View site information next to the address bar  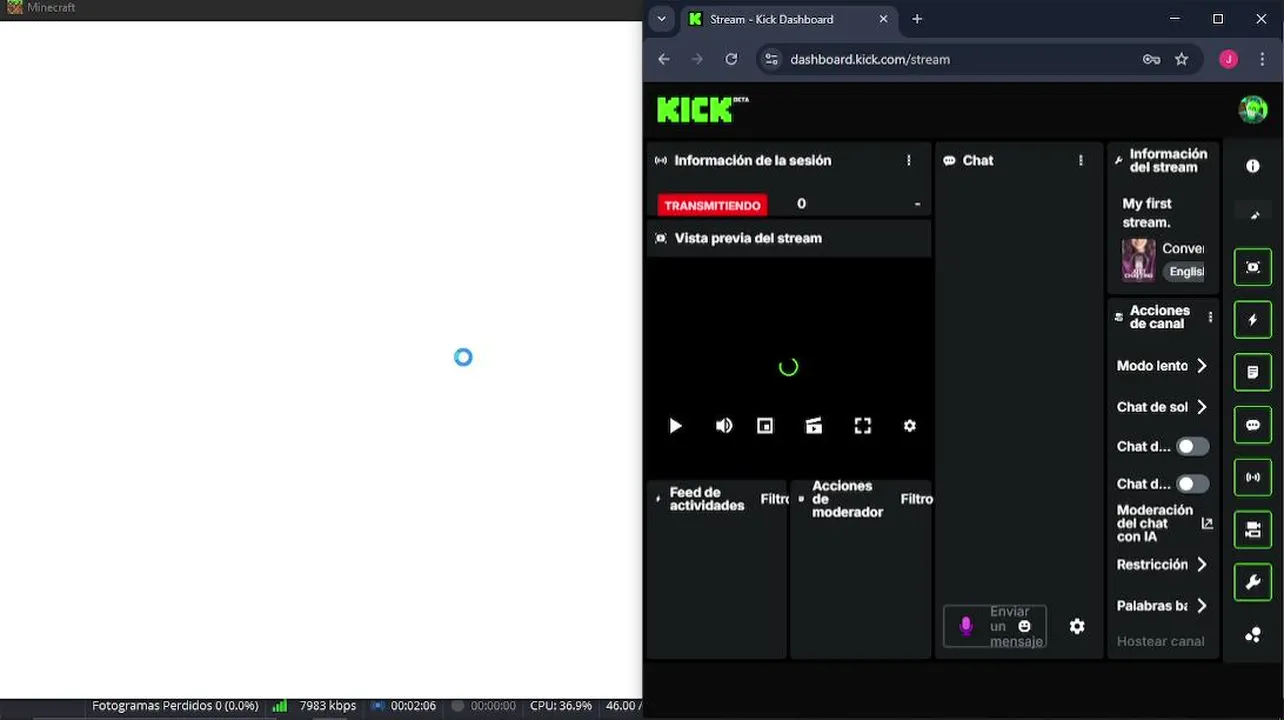click(771, 59)
